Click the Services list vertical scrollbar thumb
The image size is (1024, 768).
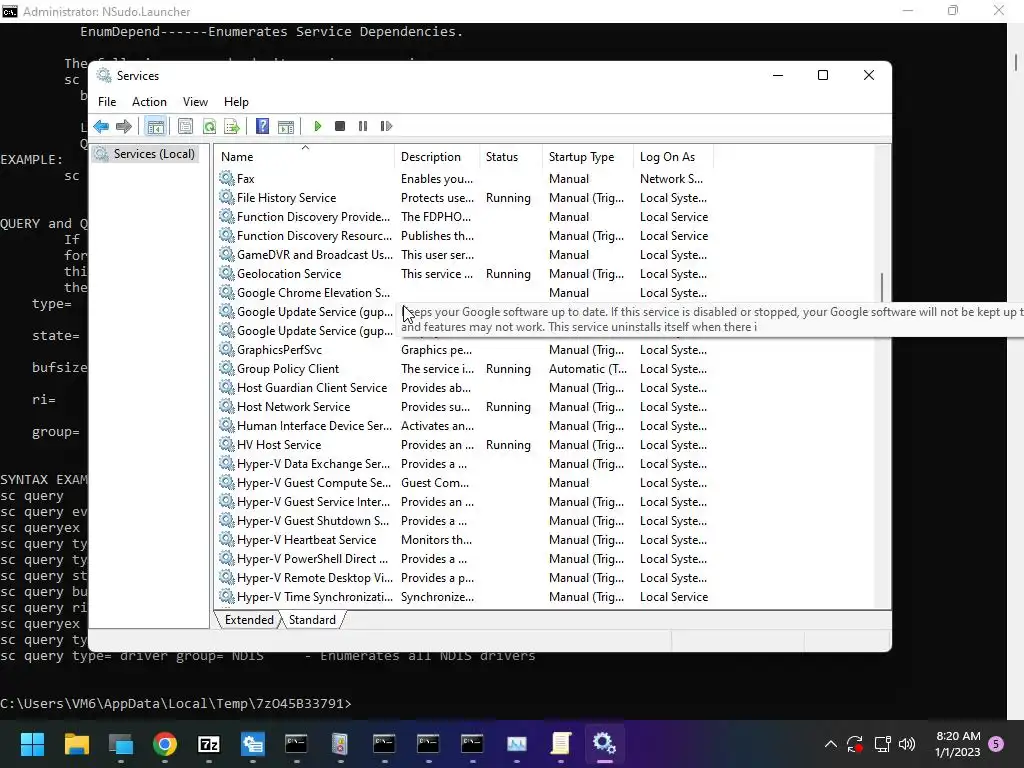pos(882,287)
